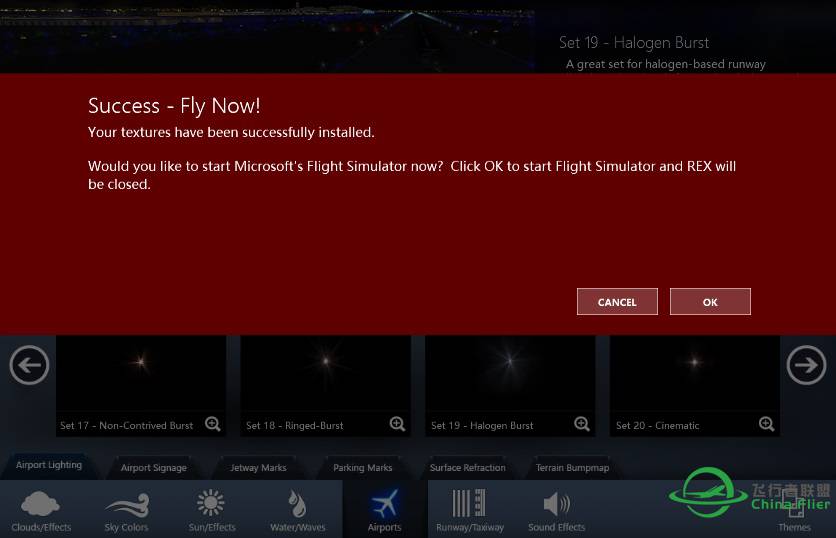Open the Jetway Marks tab

click(x=258, y=468)
